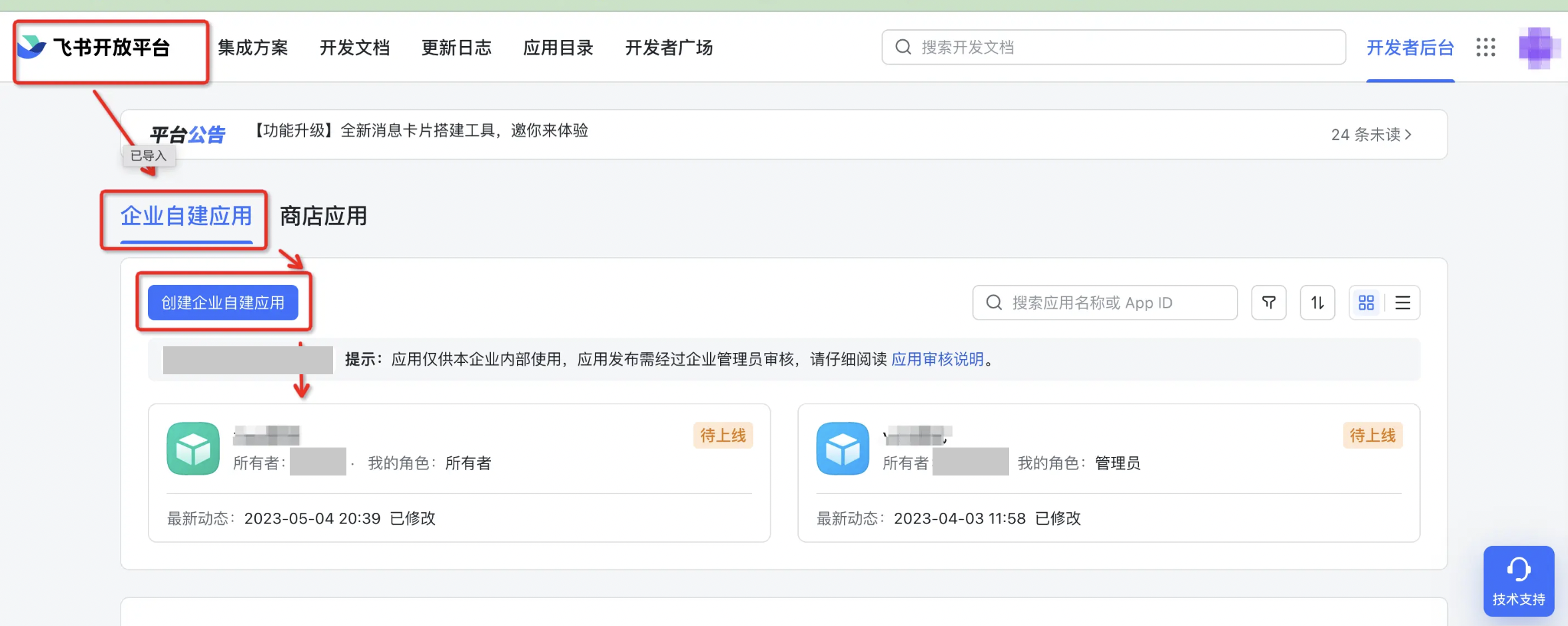This screenshot has width=1568, height=626.
Task: Open the sort order icon
Action: [1318, 303]
